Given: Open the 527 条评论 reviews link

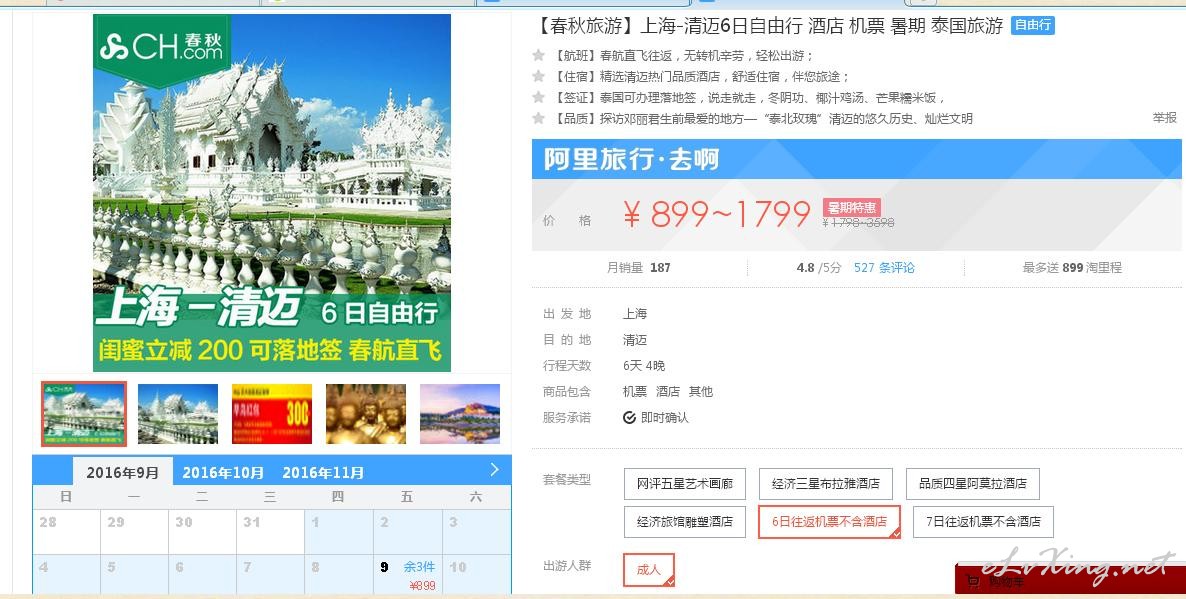Looking at the screenshot, I should point(884,268).
